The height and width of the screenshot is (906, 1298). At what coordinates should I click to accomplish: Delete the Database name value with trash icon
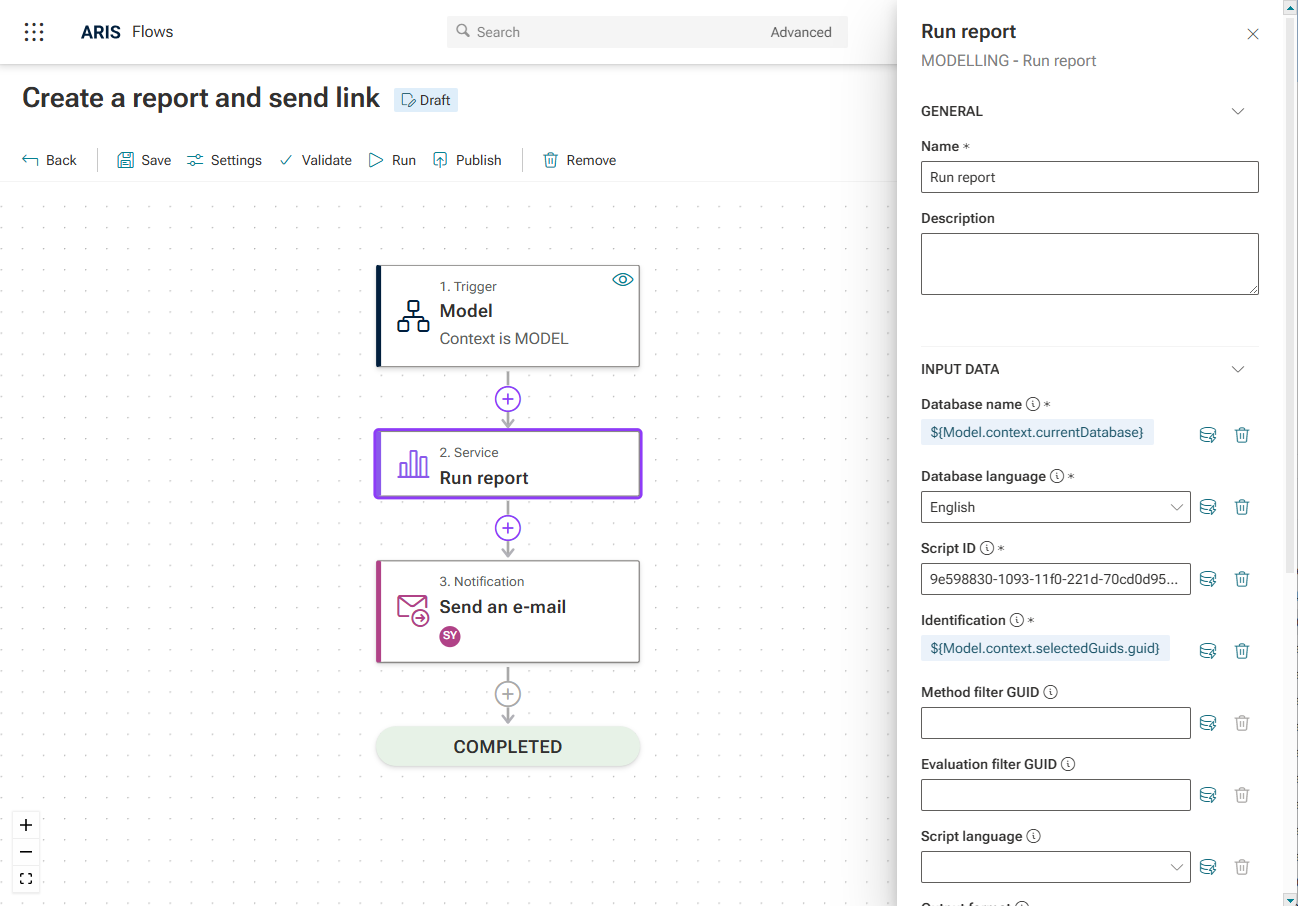(x=1241, y=435)
